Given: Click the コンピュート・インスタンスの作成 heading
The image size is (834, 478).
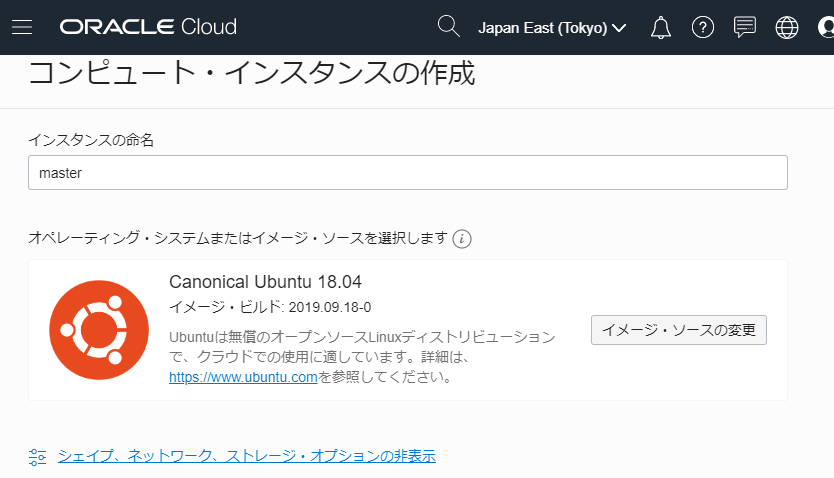Looking at the screenshot, I should click(252, 73).
